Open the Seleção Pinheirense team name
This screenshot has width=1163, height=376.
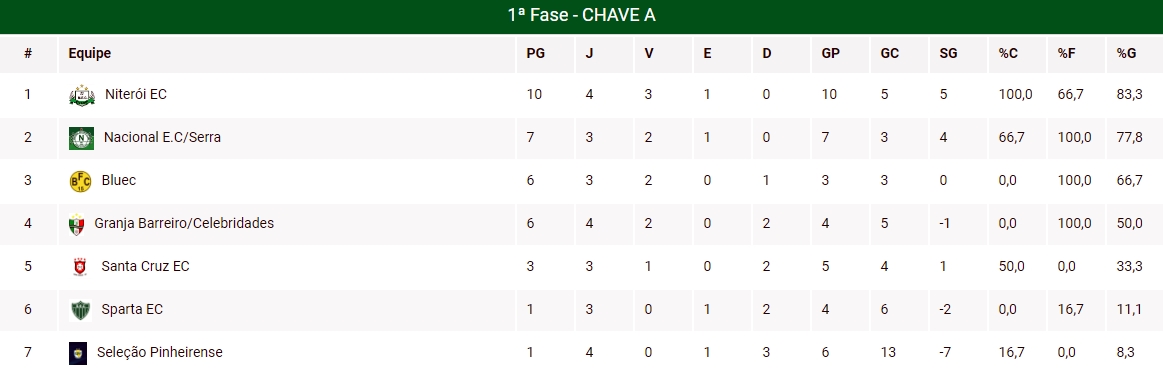[x=159, y=352]
